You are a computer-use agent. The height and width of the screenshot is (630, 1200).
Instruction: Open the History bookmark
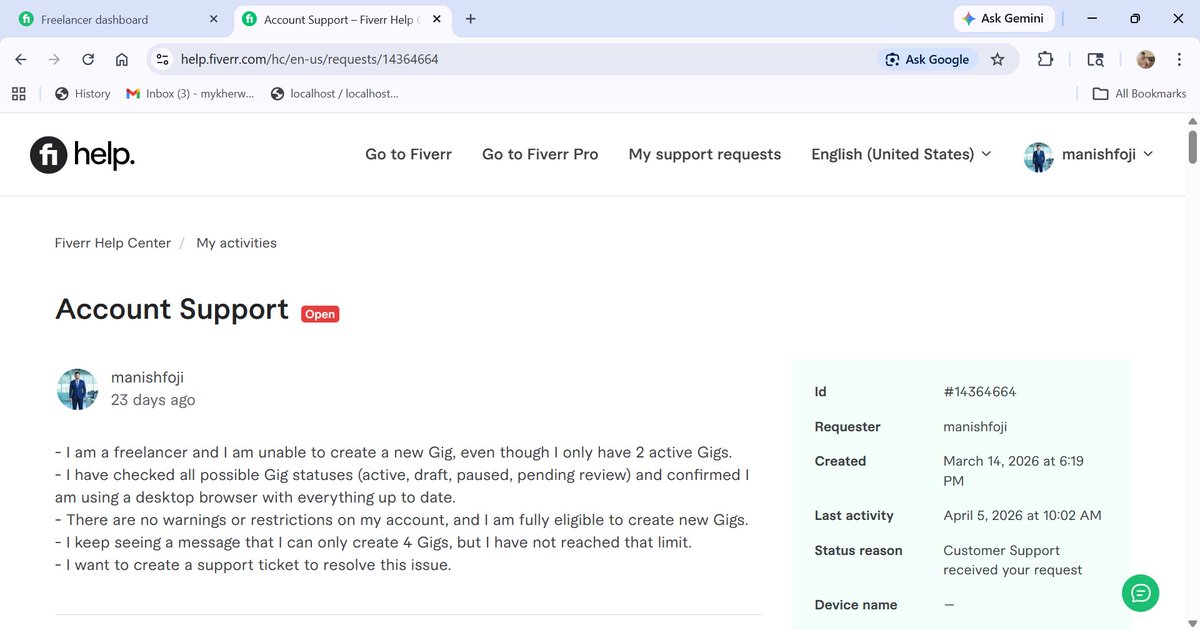pyautogui.click(x=82, y=93)
